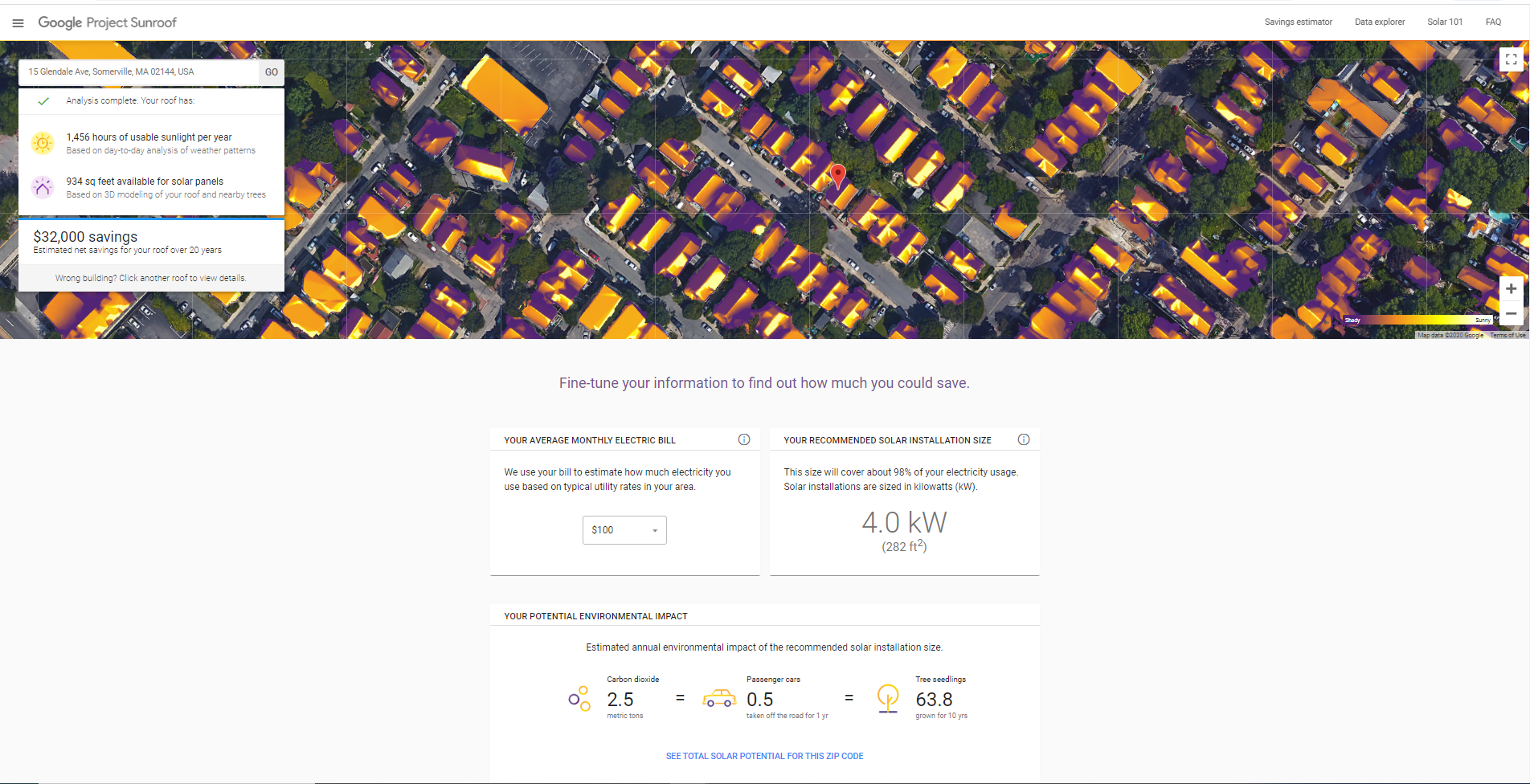Click the roof icon beside available square feet
This screenshot has width=1530, height=784.
tap(43, 187)
